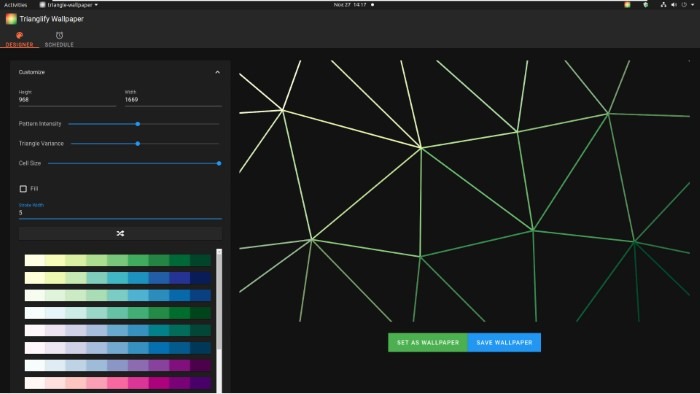
Task: Open the Activities overview
Action: pyautogui.click(x=16, y=5)
